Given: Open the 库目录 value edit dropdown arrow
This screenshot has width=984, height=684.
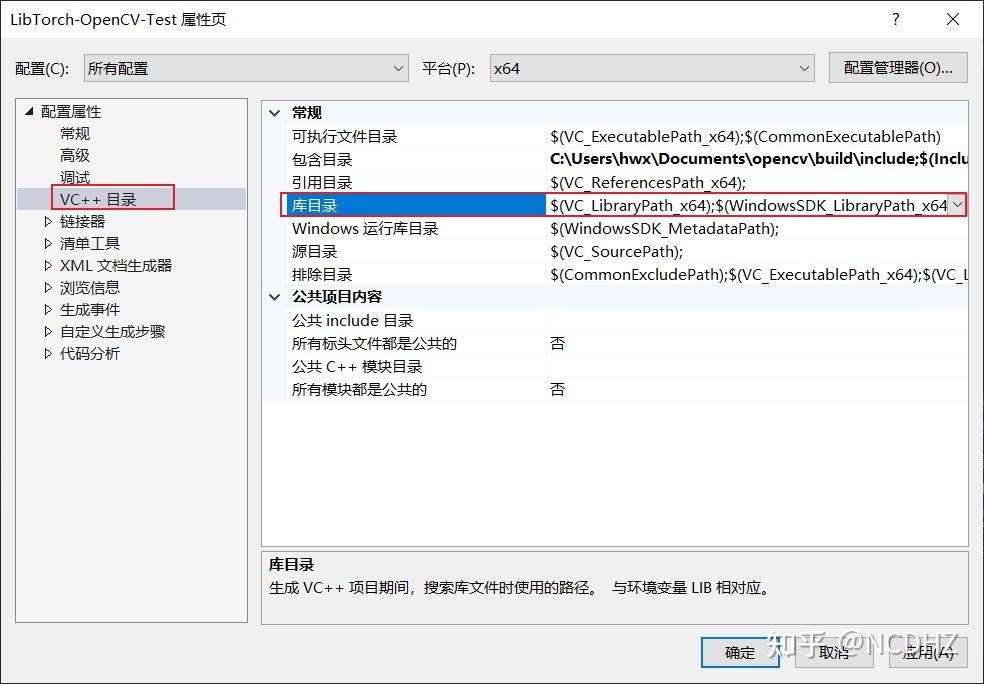Looking at the screenshot, I should pyautogui.click(x=957, y=205).
